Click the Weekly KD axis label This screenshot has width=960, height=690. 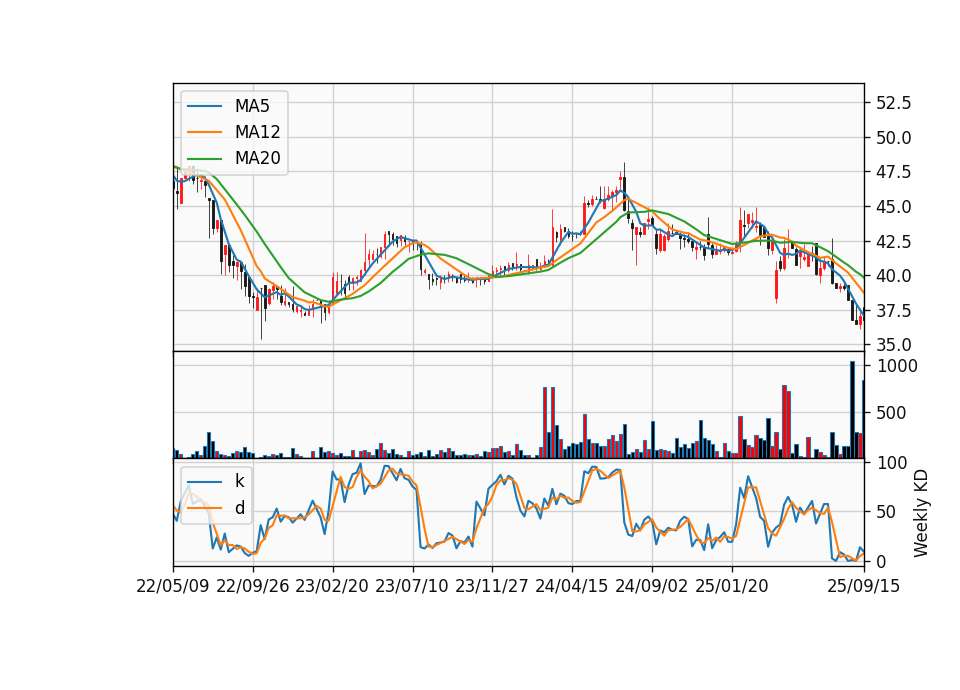point(920,513)
